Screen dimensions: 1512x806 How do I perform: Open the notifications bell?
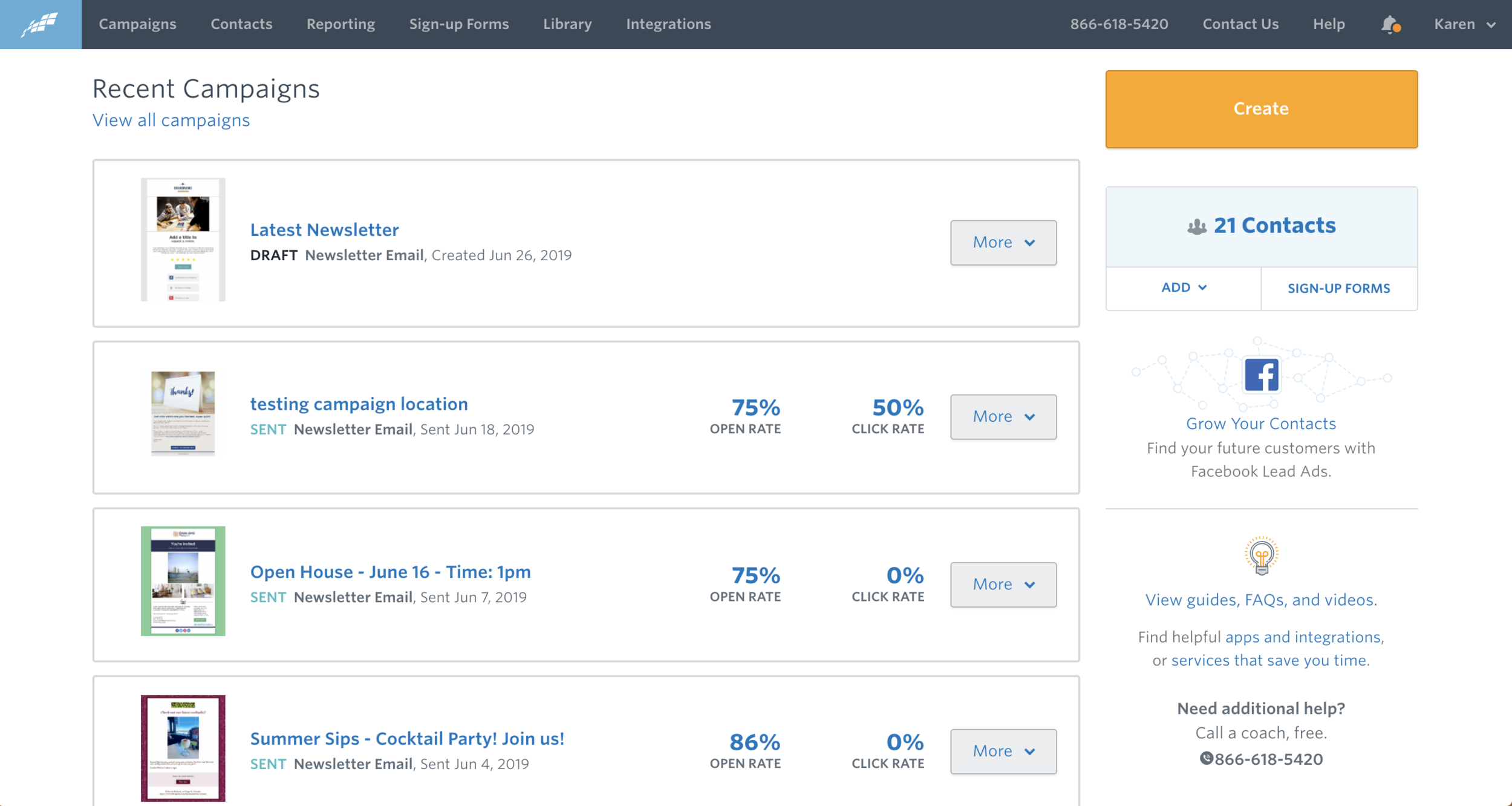click(1389, 24)
